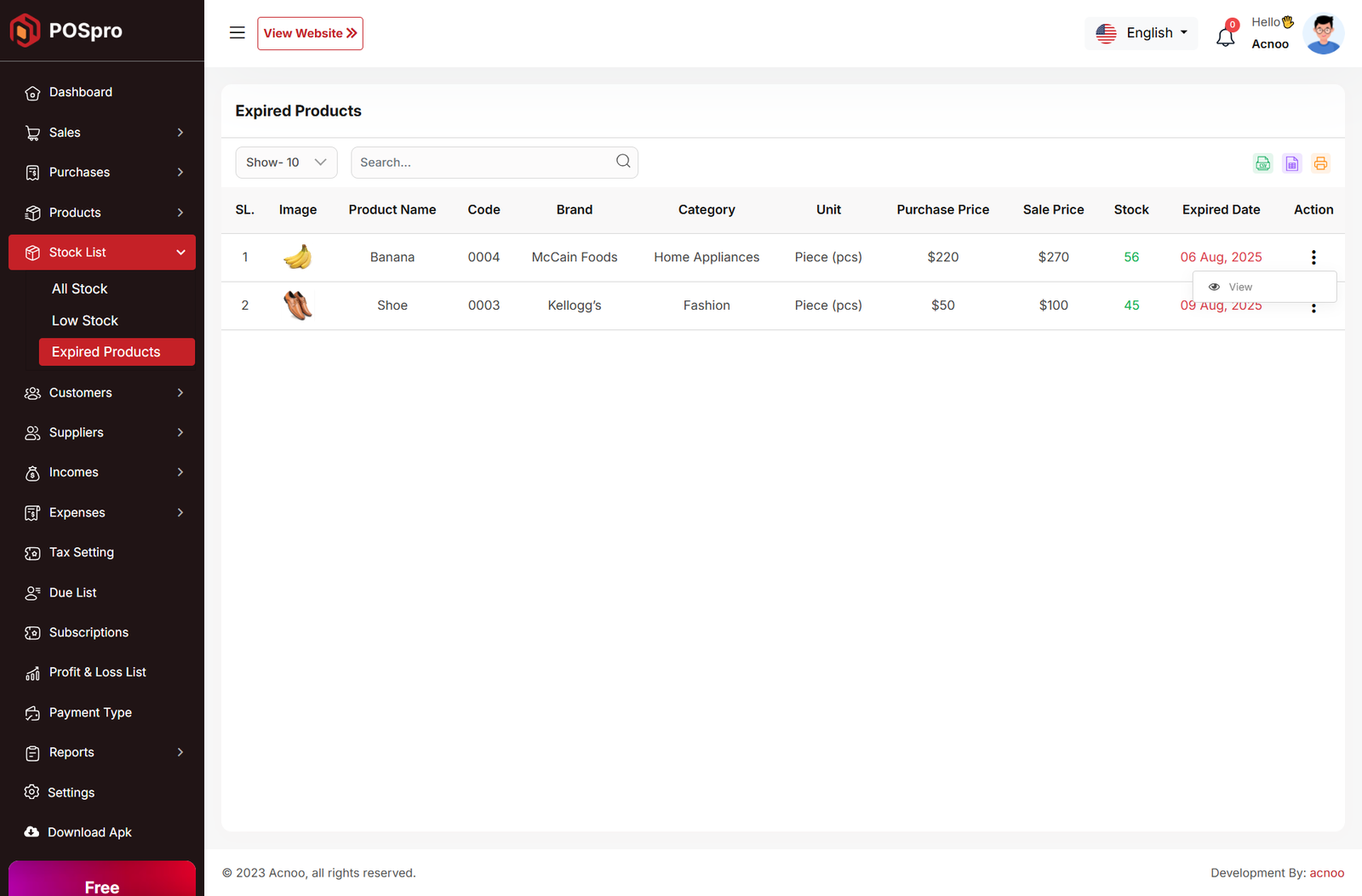
Task: Click the orange print icon
Action: 1320,163
